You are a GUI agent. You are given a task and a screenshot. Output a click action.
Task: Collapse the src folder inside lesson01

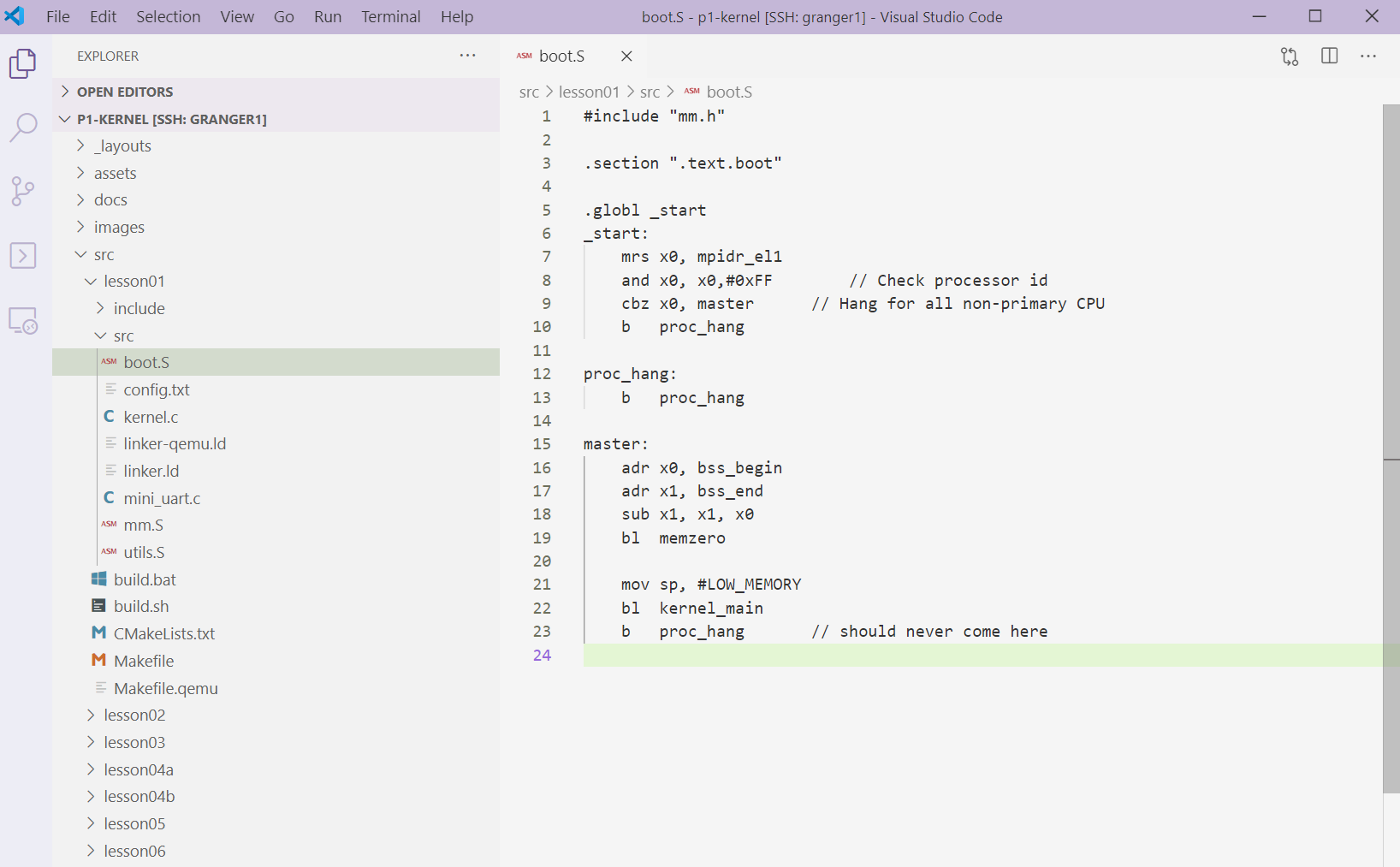[276, 336]
